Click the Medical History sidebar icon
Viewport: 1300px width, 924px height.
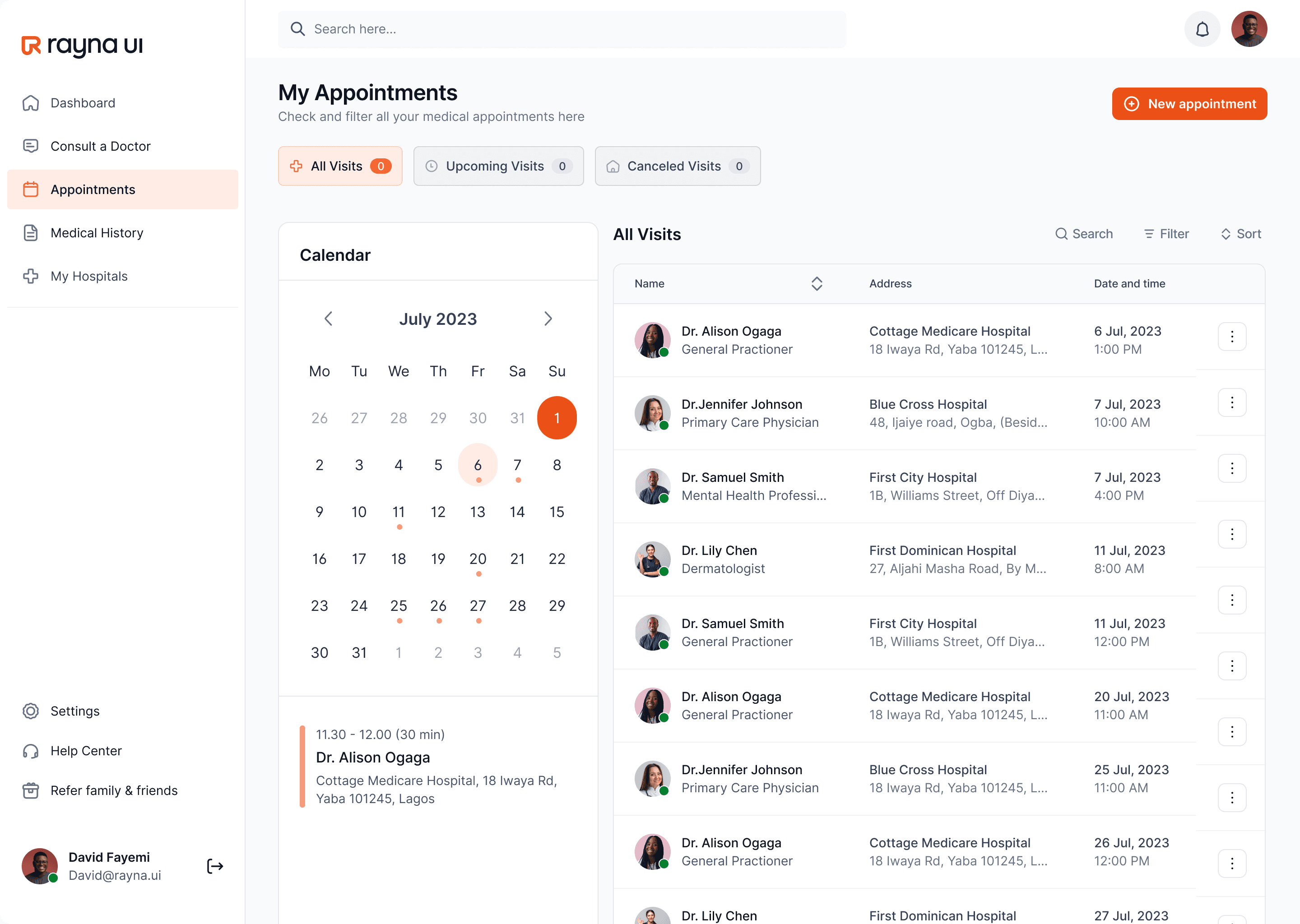coord(30,232)
